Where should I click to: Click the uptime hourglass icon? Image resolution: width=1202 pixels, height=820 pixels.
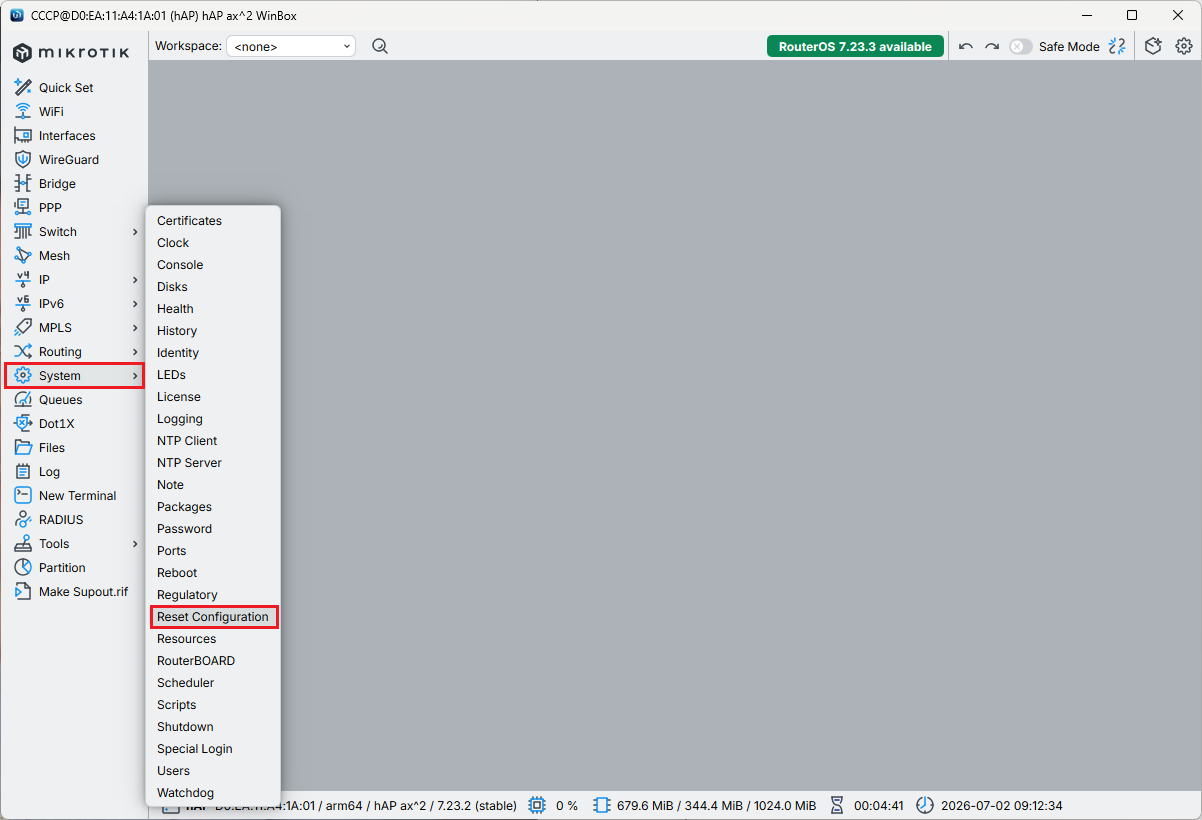pos(838,805)
